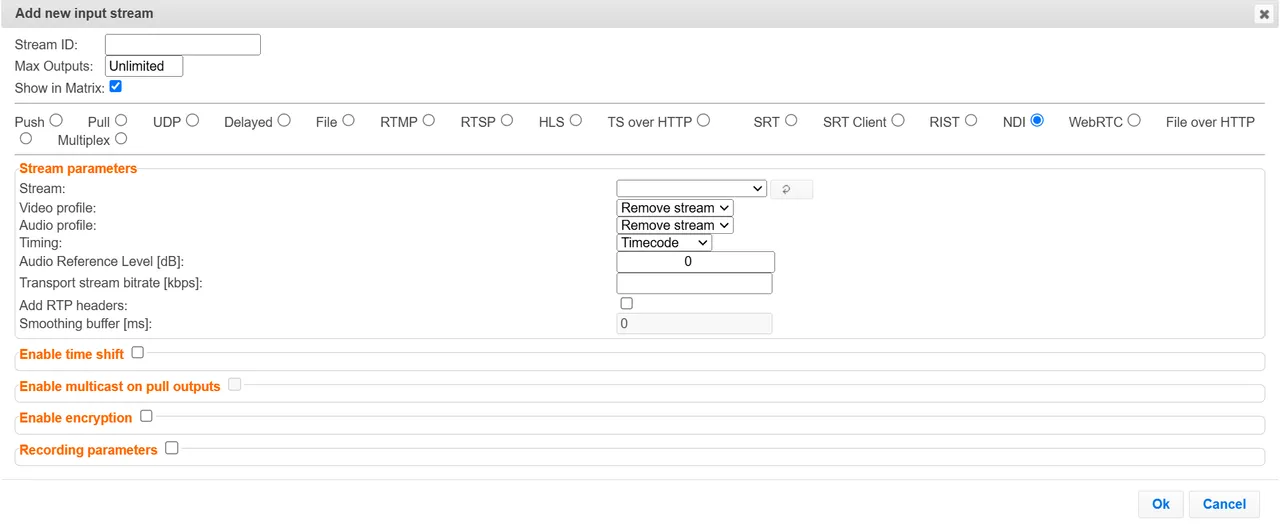Screen dimensions: 1280x528
Task: Enable the Recording parameters checkbox
Action: [x=172, y=448]
